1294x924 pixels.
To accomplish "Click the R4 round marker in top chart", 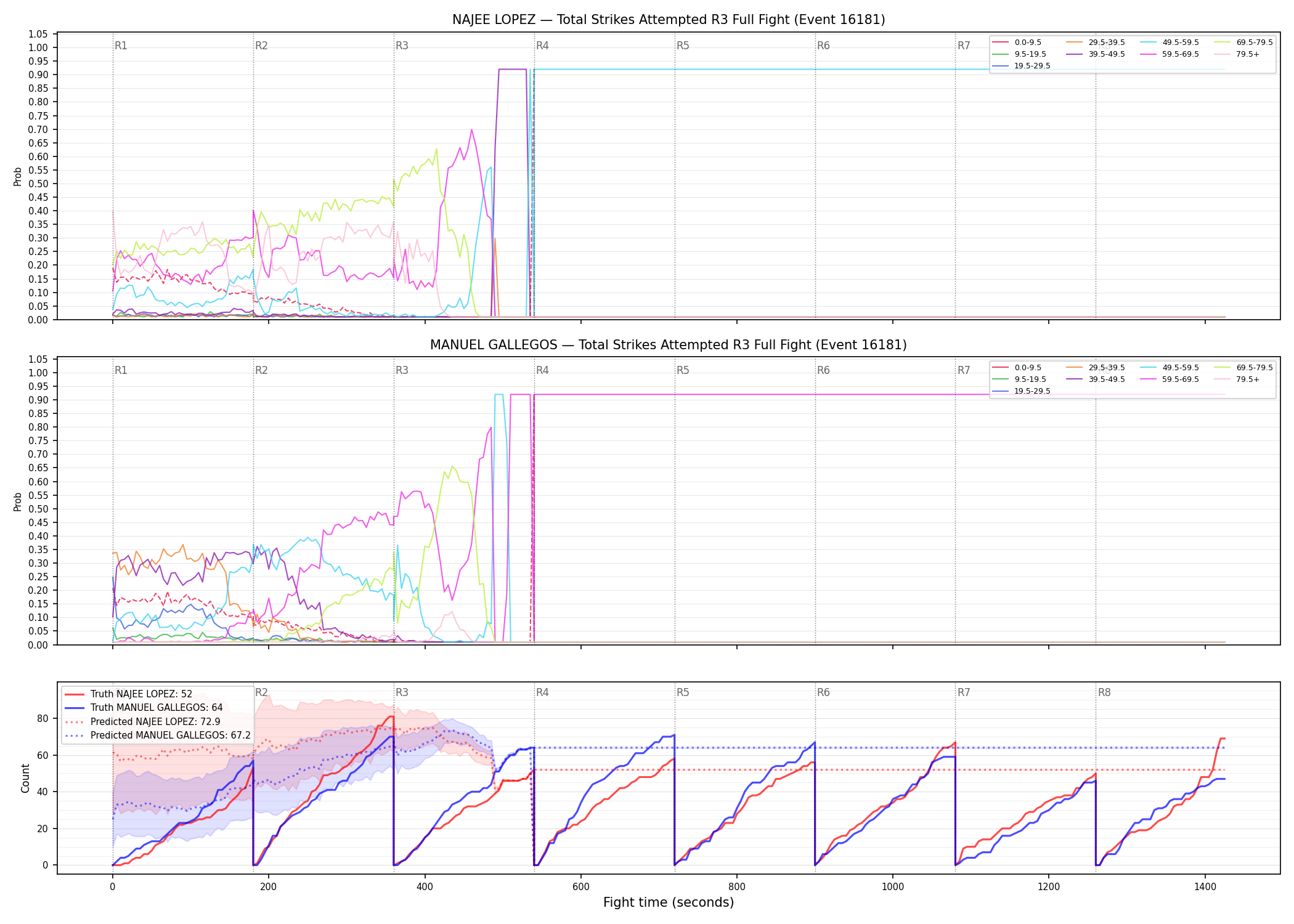I will 542,46.
